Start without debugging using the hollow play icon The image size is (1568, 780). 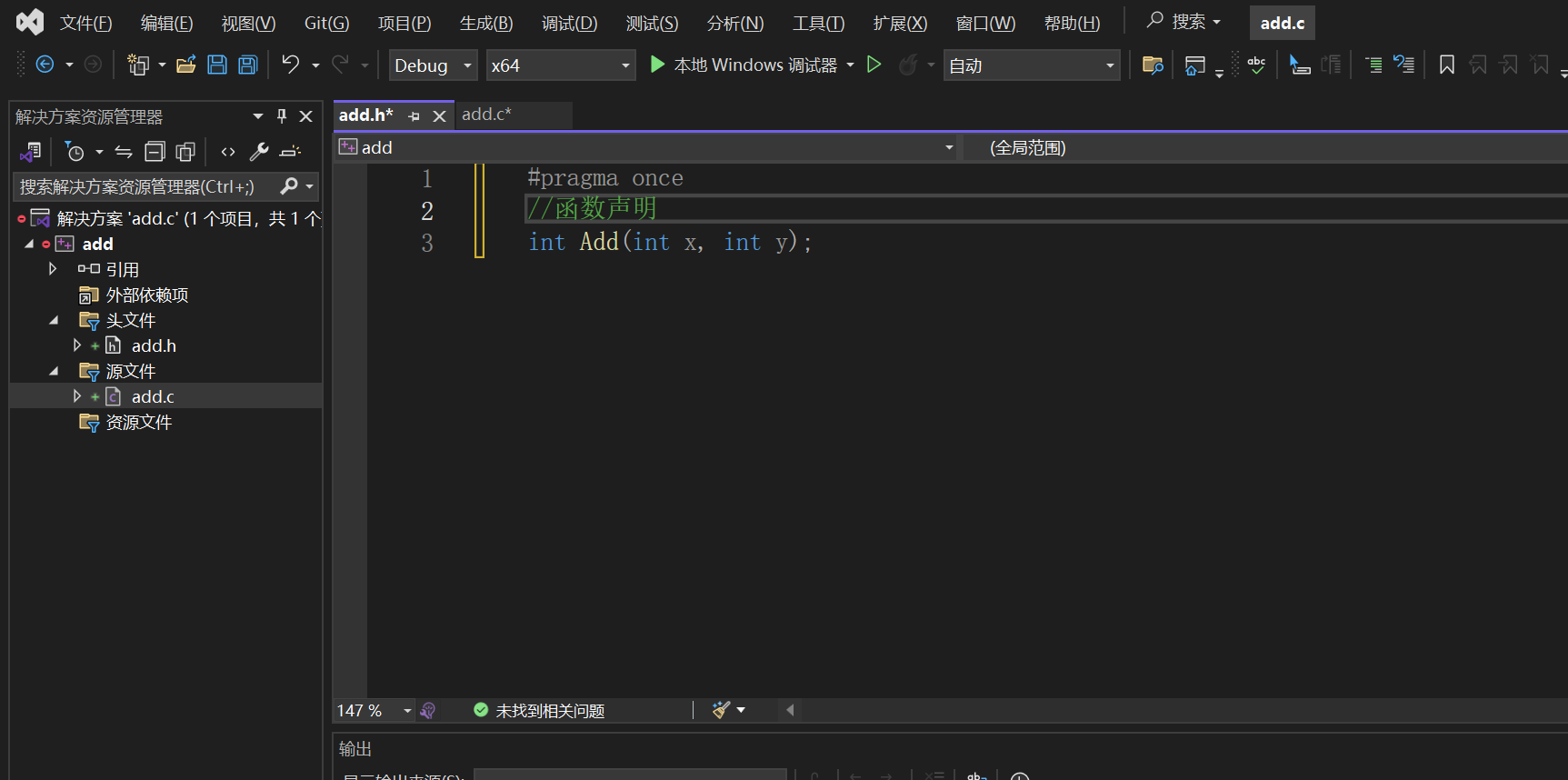tap(874, 65)
